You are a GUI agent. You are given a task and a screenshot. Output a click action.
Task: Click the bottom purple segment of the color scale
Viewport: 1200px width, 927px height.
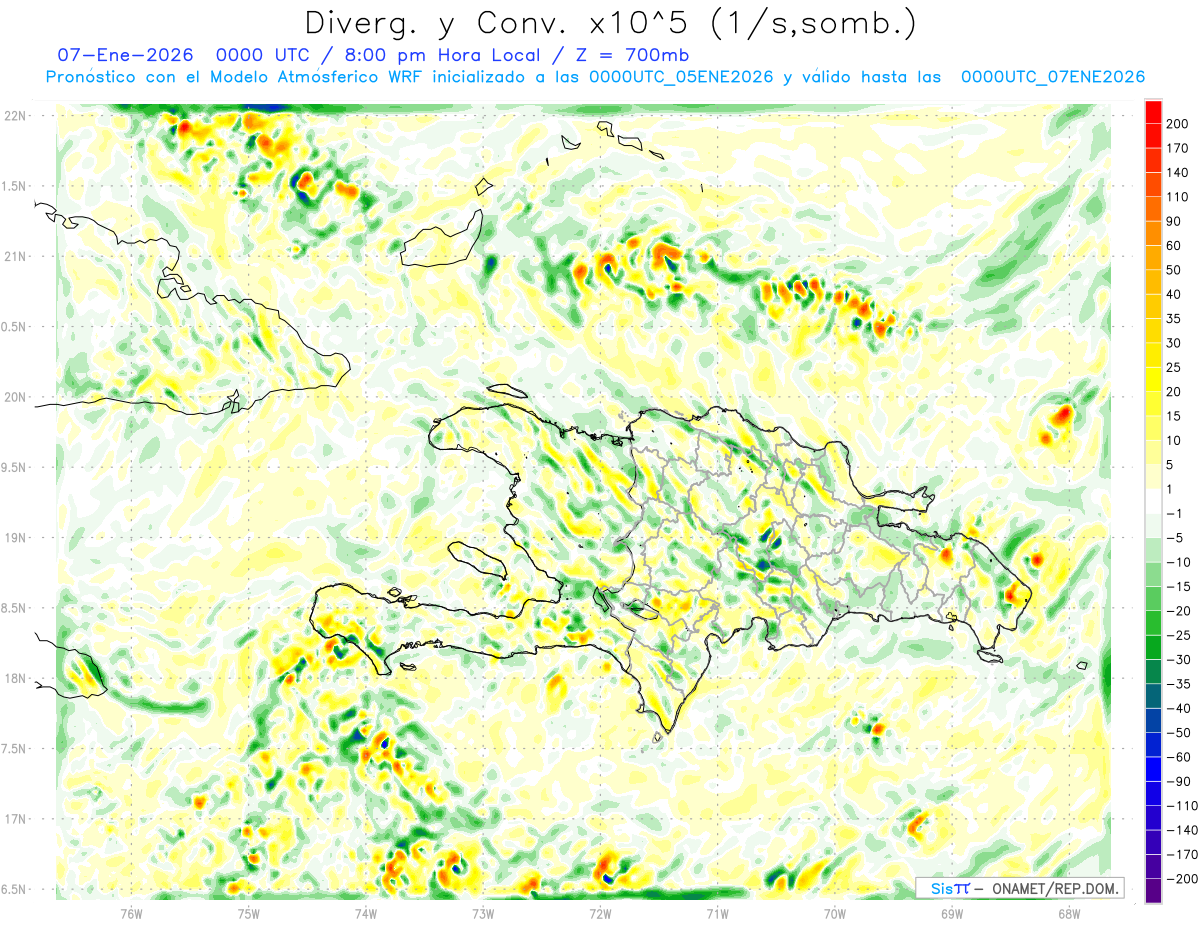tap(1153, 891)
